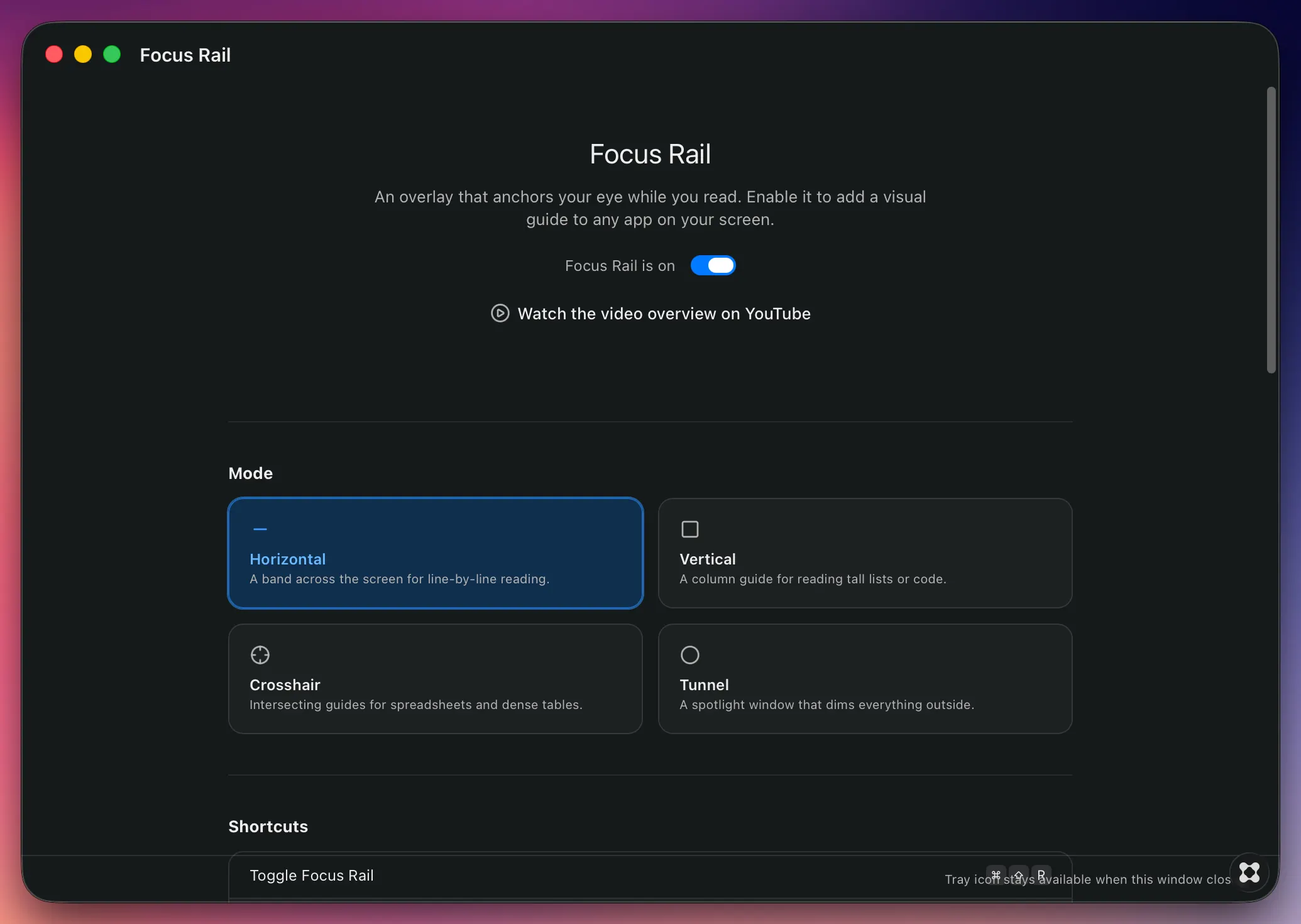Click the shift key icon in shortcut
The height and width of the screenshot is (924, 1301).
(1019, 874)
